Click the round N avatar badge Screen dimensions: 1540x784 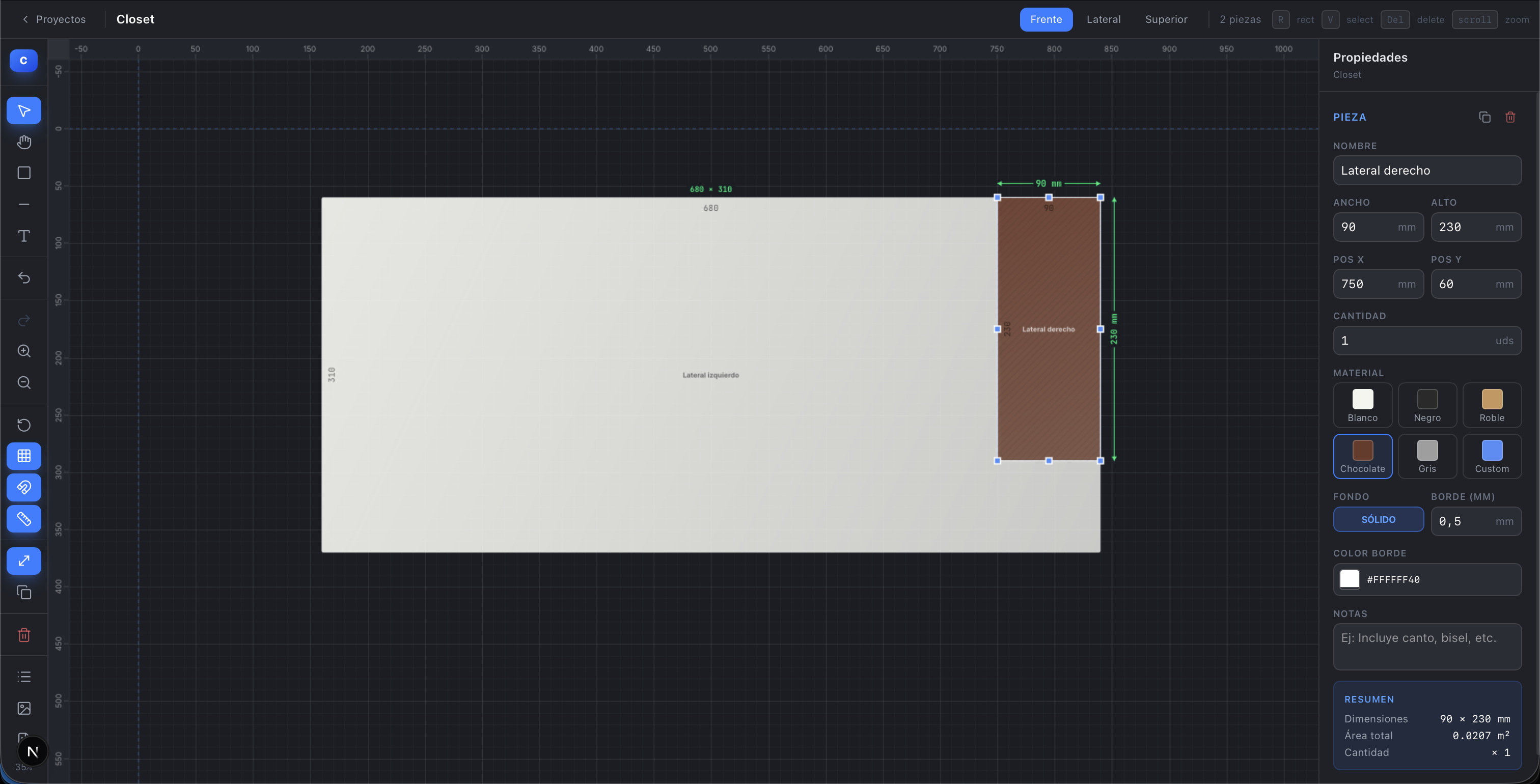[x=32, y=751]
